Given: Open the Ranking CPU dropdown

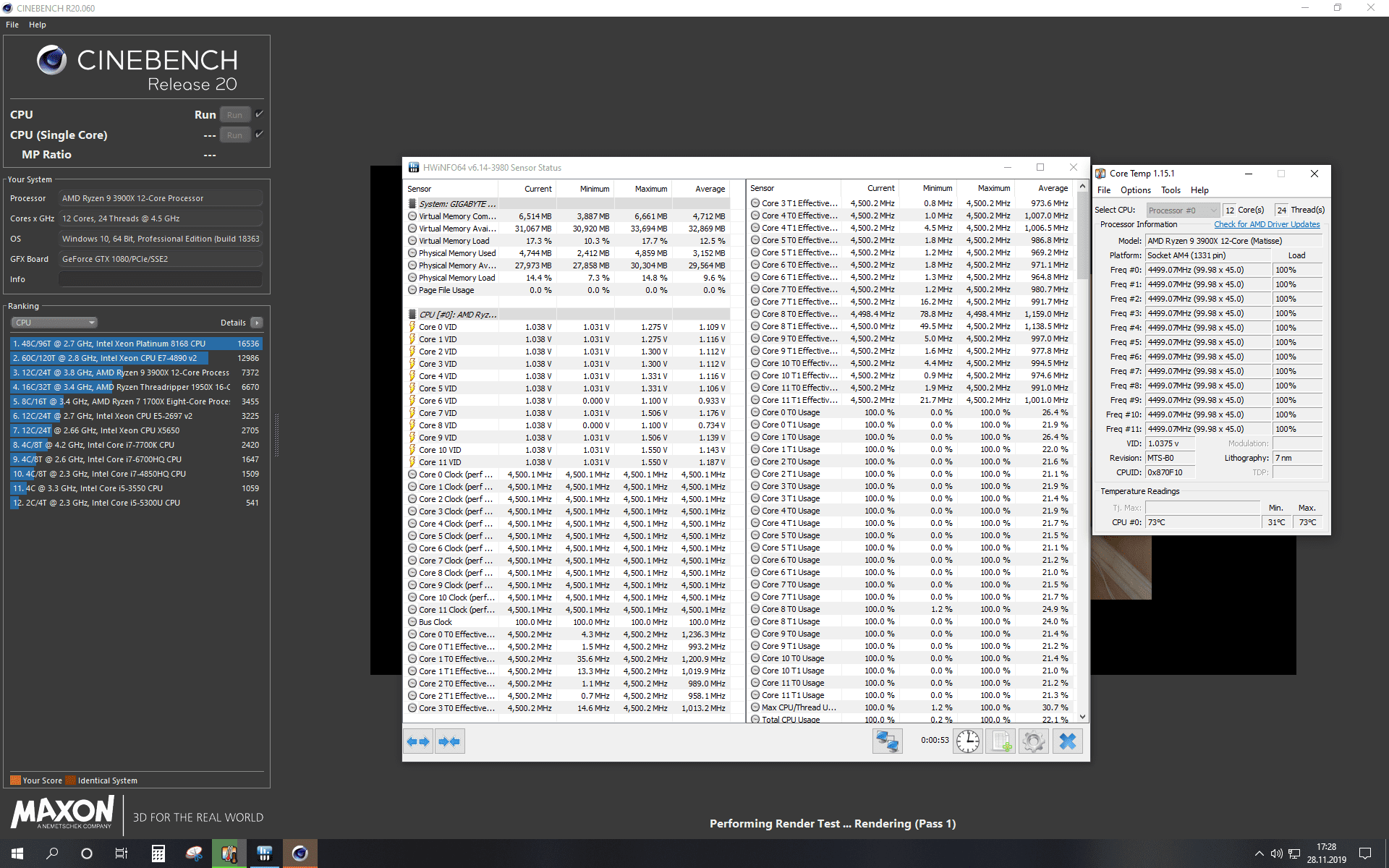Looking at the screenshot, I should click(54, 323).
